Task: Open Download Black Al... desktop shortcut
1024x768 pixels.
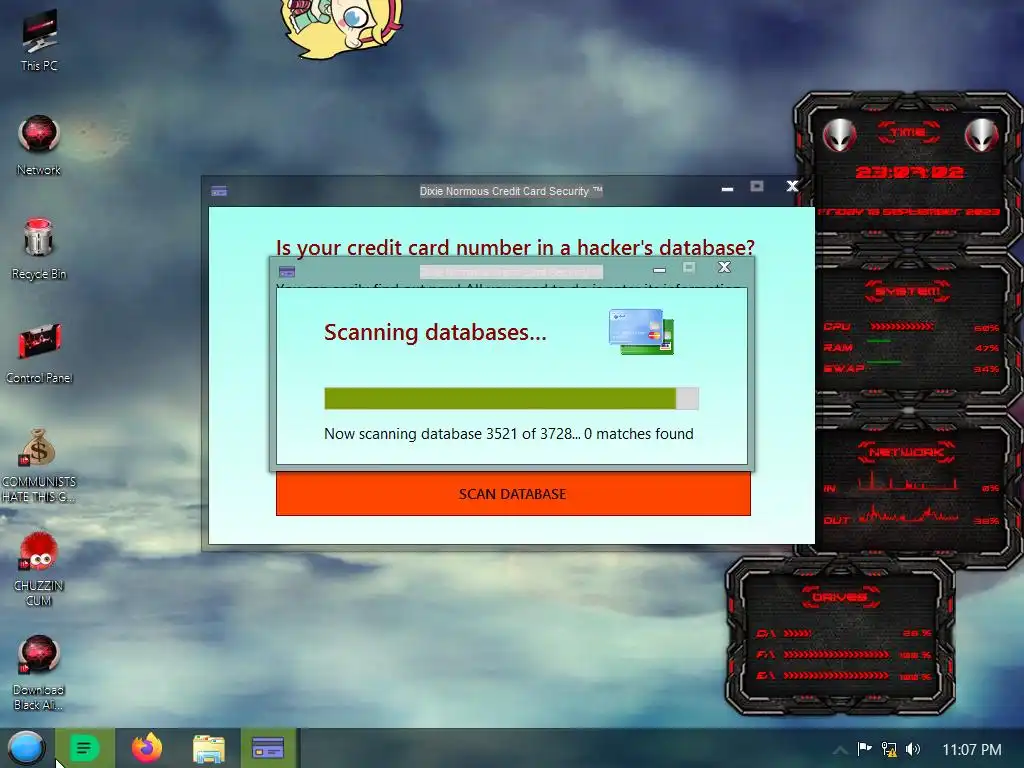Action: [39, 673]
